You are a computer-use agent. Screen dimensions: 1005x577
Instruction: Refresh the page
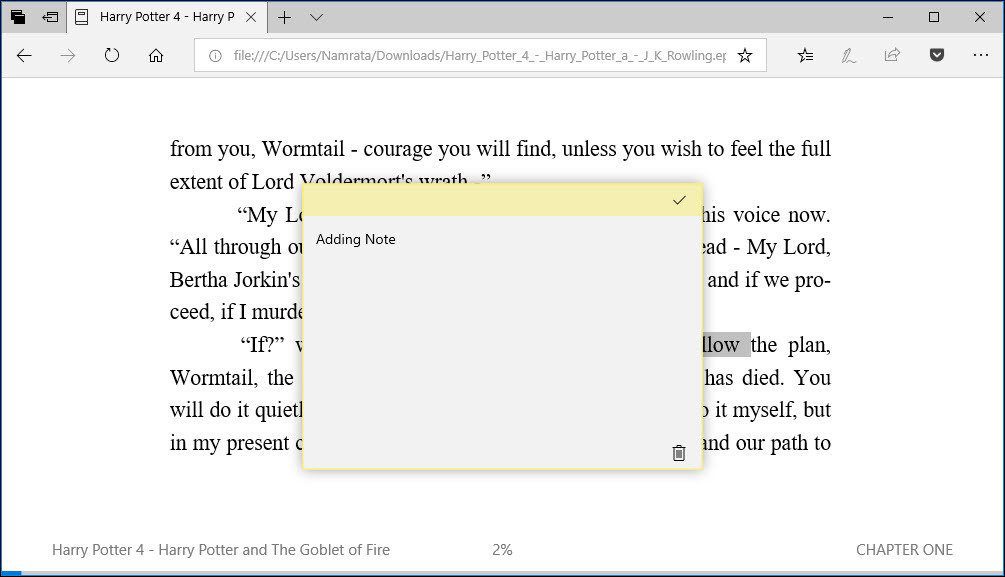tap(112, 56)
